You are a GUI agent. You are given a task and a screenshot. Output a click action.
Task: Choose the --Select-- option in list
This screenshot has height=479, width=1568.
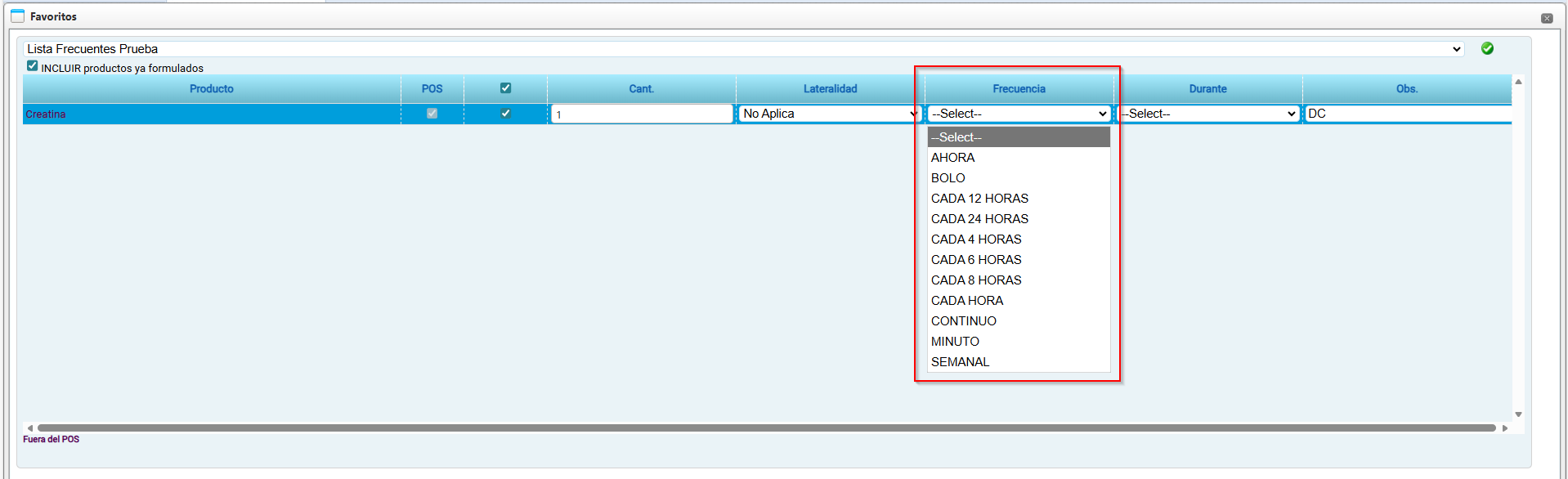coord(1019,137)
